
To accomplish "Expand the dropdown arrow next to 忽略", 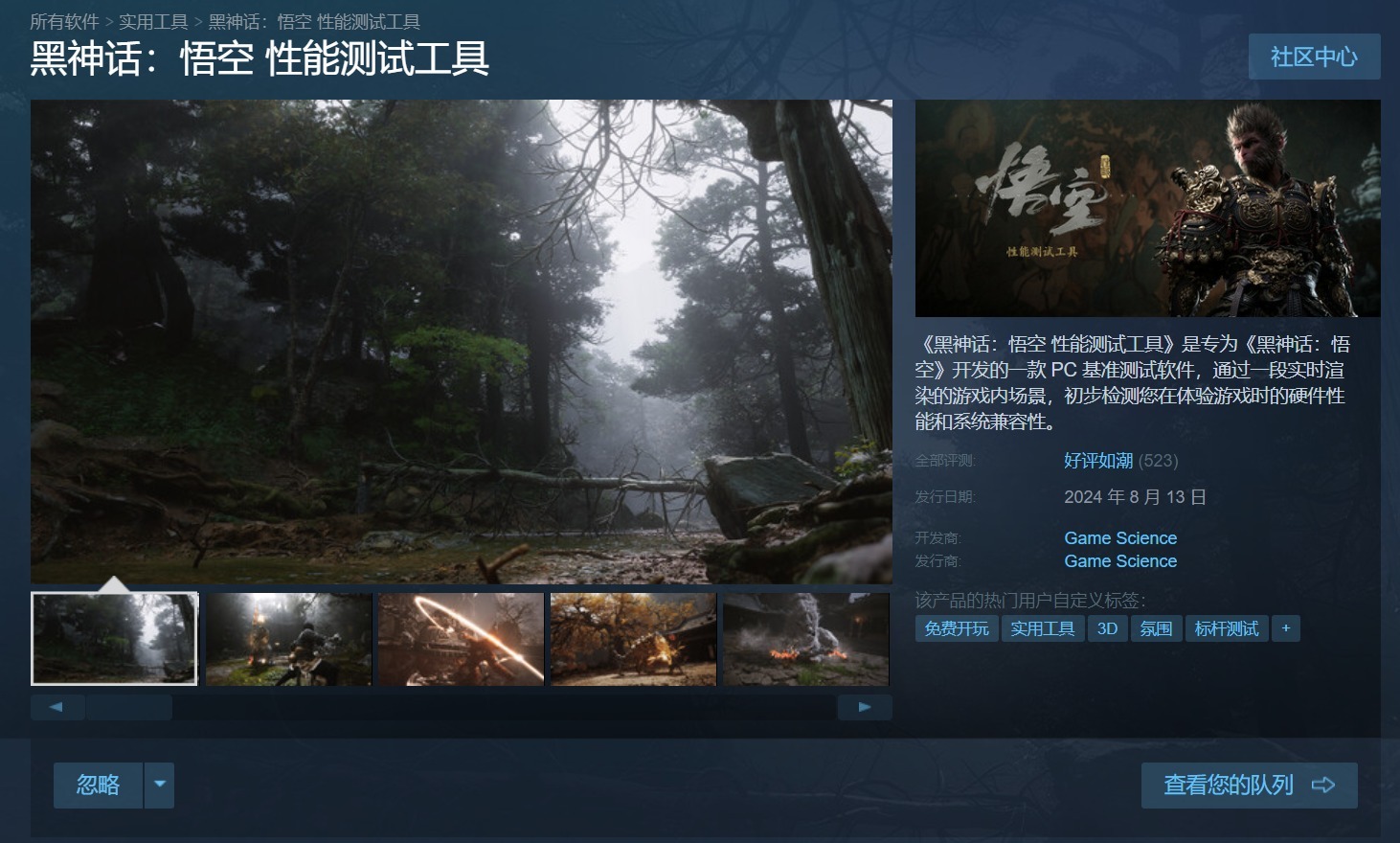I will point(160,786).
